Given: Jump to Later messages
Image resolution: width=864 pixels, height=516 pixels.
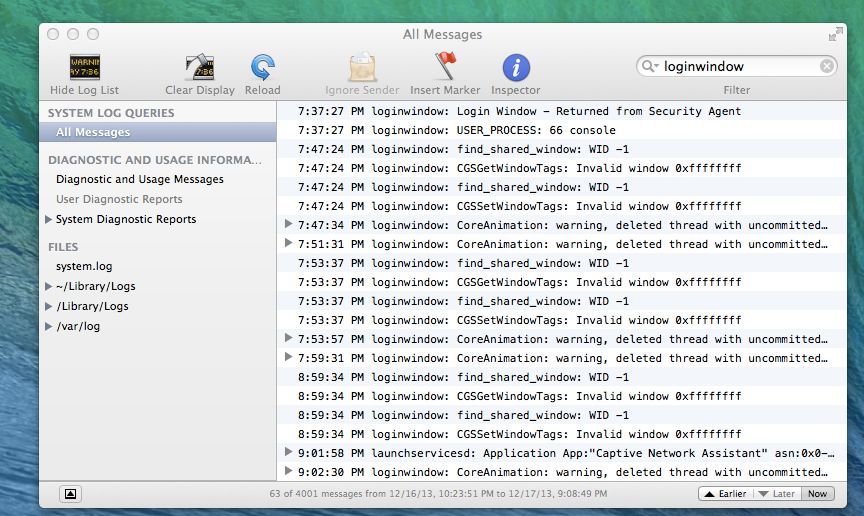Looking at the screenshot, I should (x=777, y=493).
